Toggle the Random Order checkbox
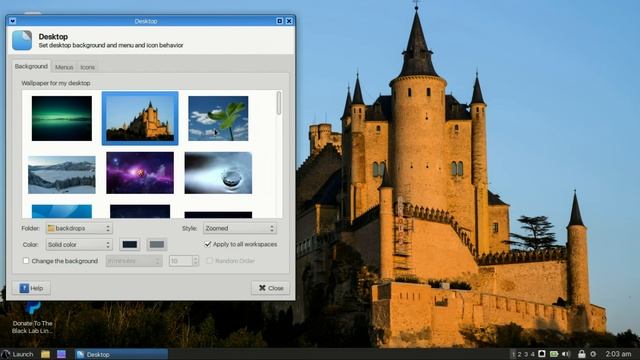 pyautogui.click(x=209, y=260)
